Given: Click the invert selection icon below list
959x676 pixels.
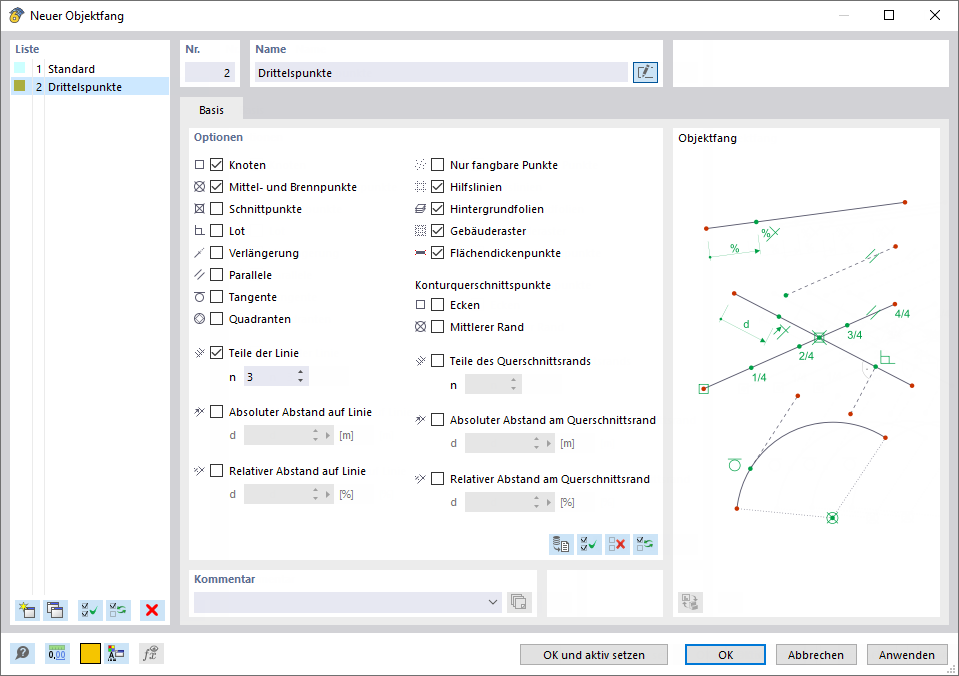Looking at the screenshot, I should click(x=119, y=610).
